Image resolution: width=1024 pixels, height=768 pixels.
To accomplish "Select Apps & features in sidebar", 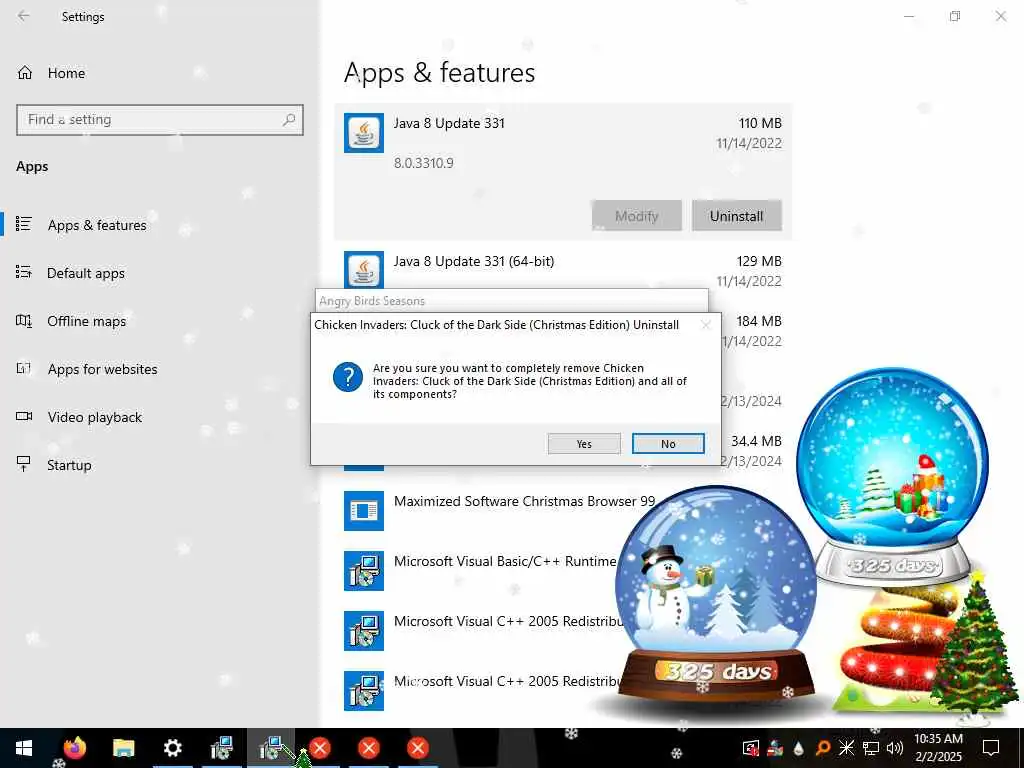I will 97,225.
